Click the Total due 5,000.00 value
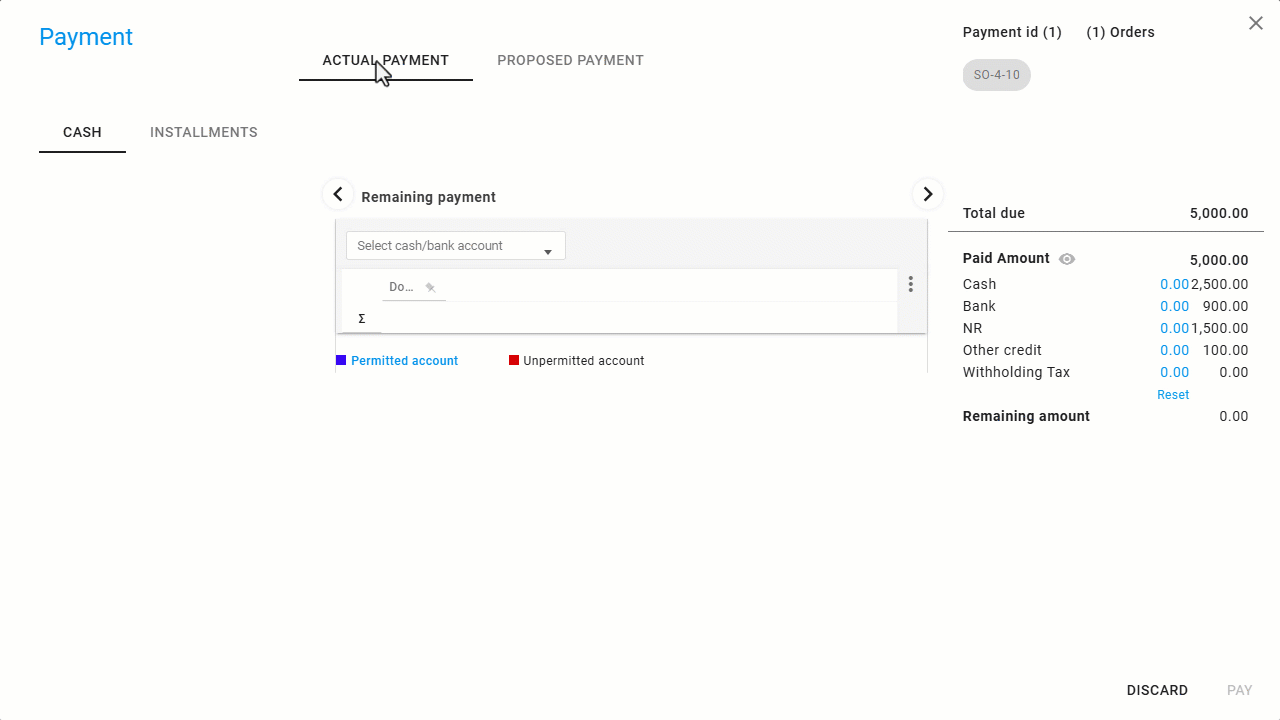Image resolution: width=1280 pixels, height=720 pixels. point(1219,213)
